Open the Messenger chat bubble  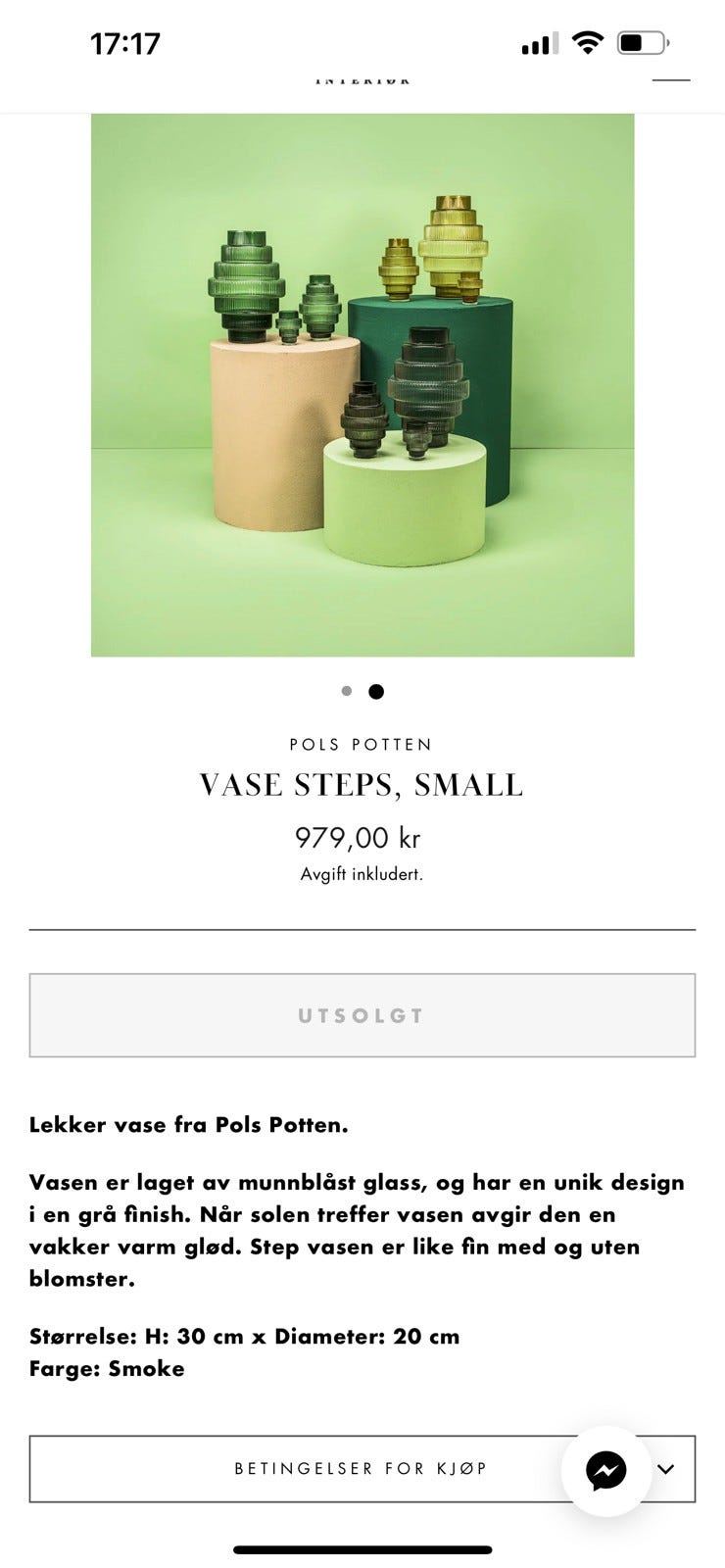pyautogui.click(x=605, y=1470)
